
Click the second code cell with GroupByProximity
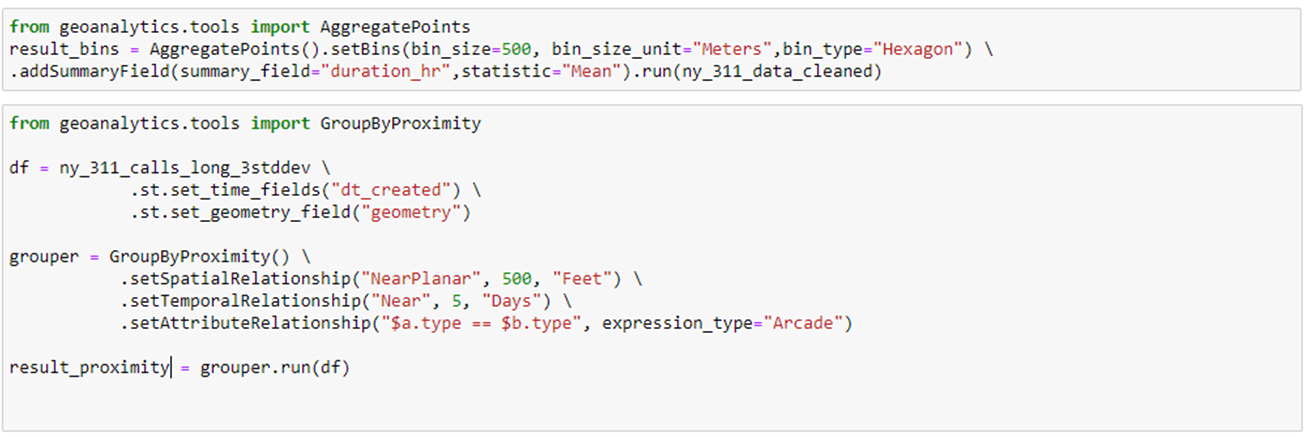[x=651, y=268]
